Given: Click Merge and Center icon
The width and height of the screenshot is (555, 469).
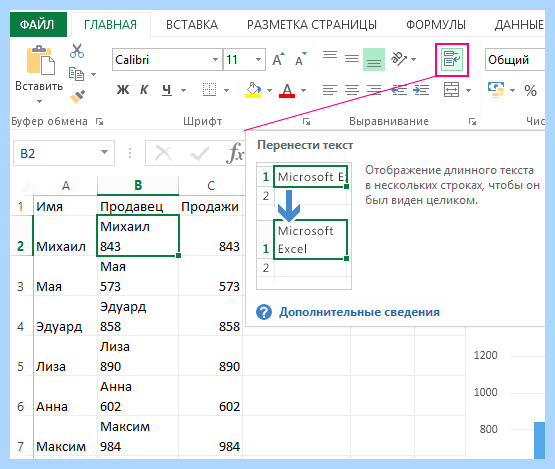Looking at the screenshot, I should pyautogui.click(x=452, y=90).
